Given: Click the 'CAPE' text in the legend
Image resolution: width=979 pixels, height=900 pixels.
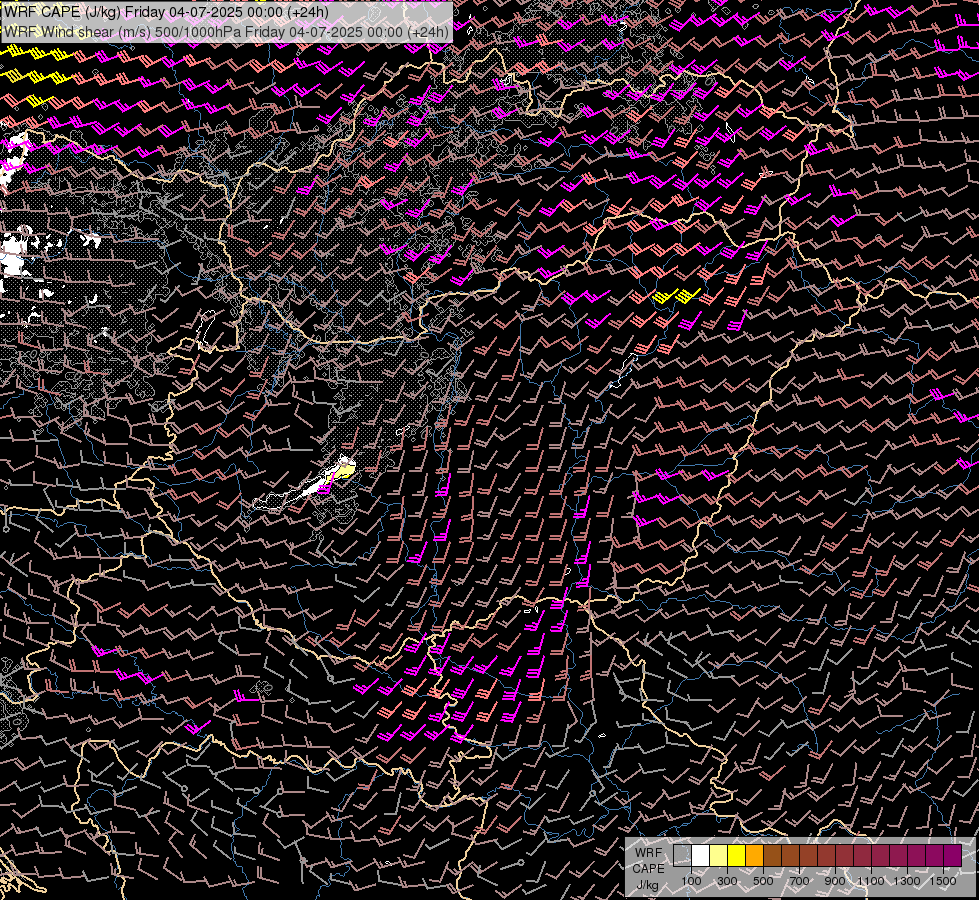Looking at the screenshot, I should 648,868.
